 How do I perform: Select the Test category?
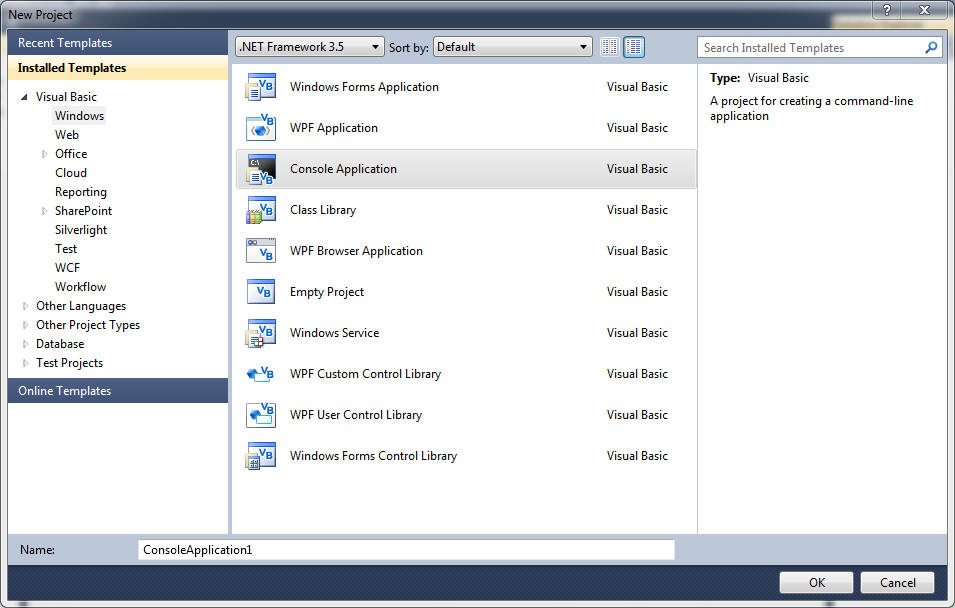click(66, 249)
